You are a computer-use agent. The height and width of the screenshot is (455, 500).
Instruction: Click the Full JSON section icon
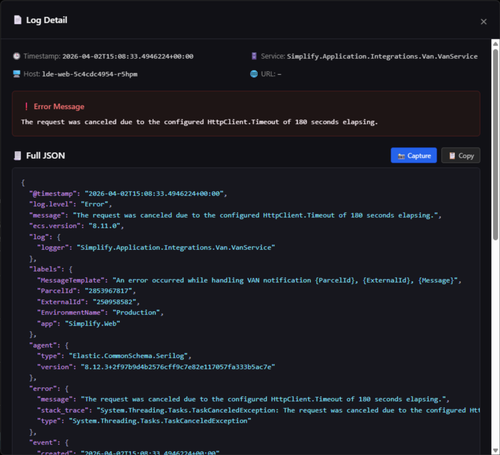coord(17,156)
